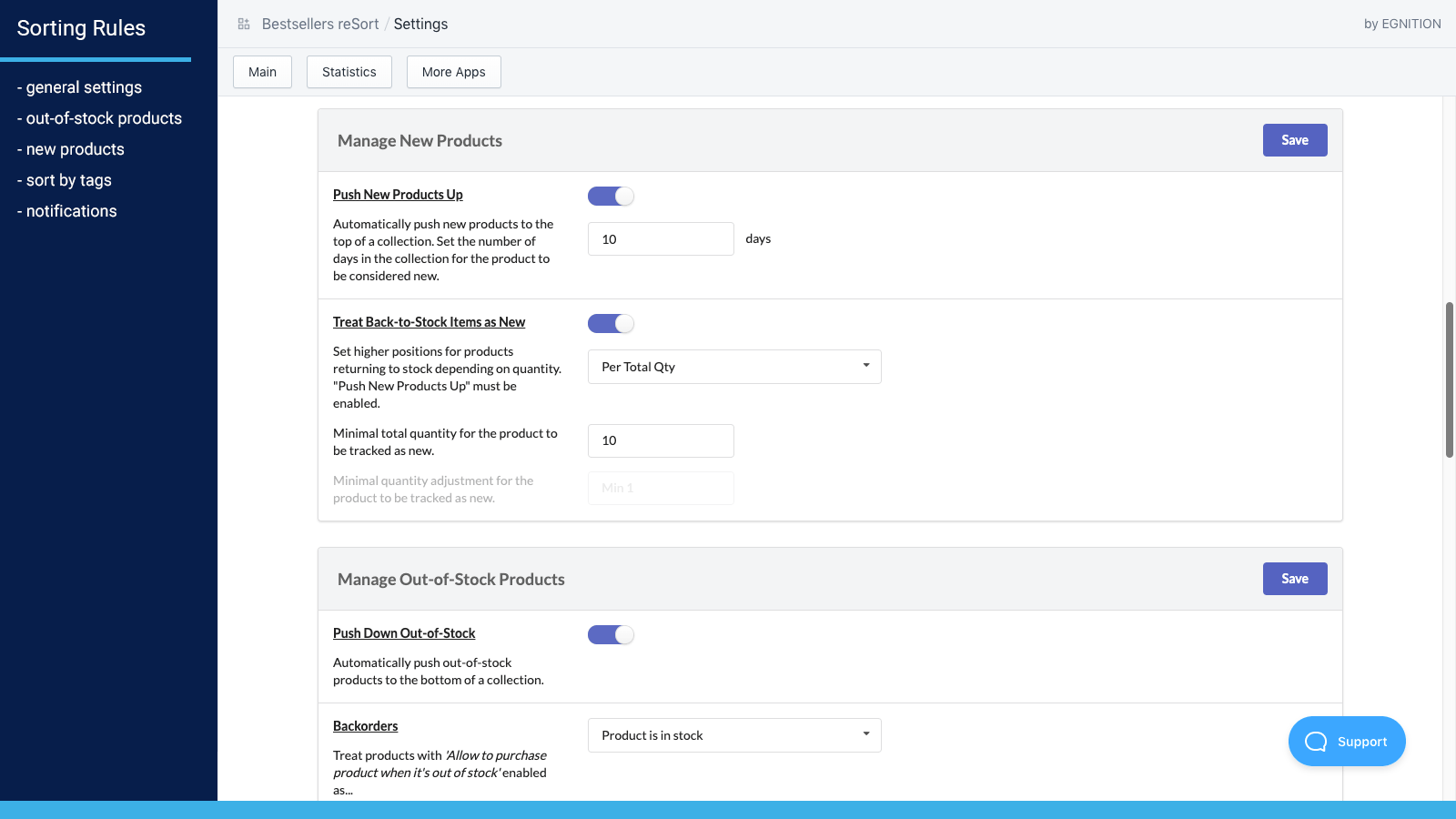This screenshot has height=819, width=1456.
Task: Jump to out-of-stock products section
Action: (99, 118)
